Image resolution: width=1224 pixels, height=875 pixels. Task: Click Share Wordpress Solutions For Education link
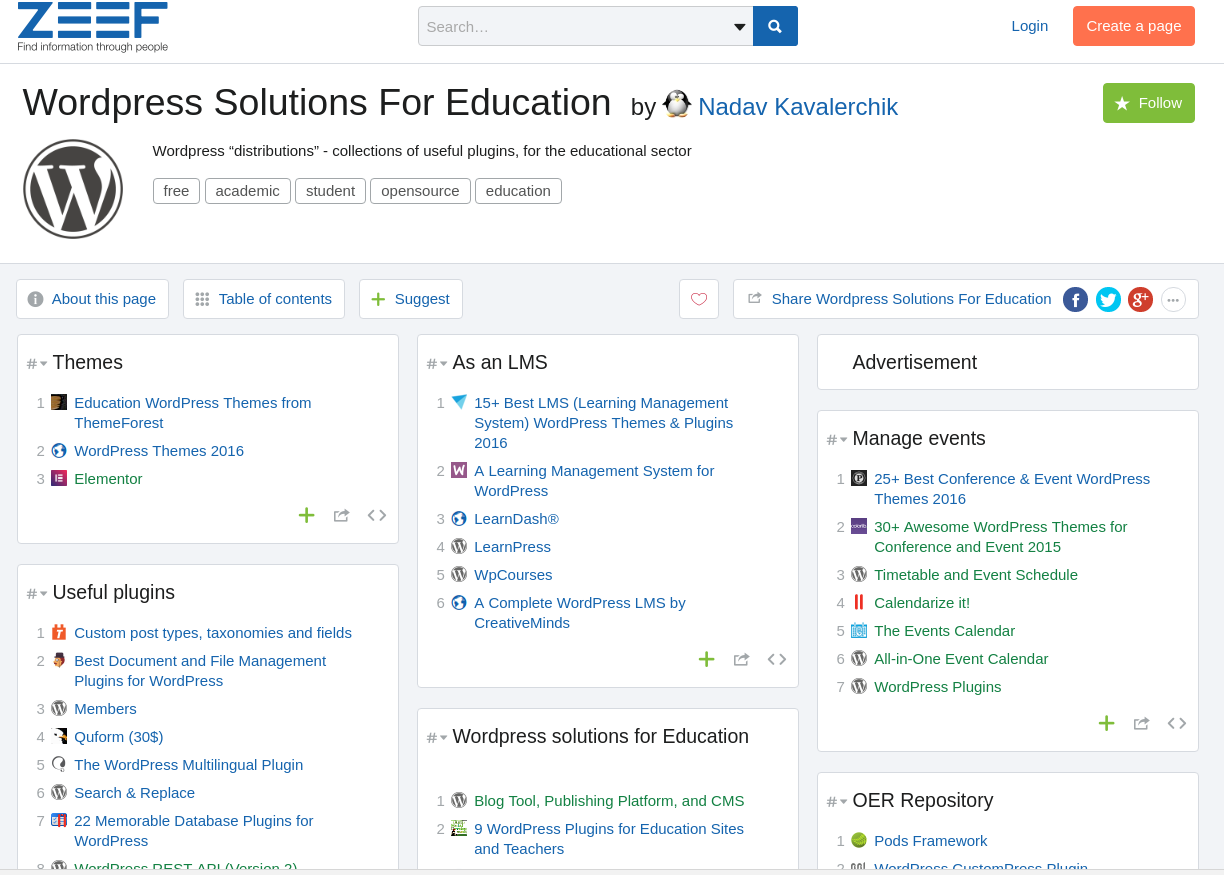click(911, 299)
